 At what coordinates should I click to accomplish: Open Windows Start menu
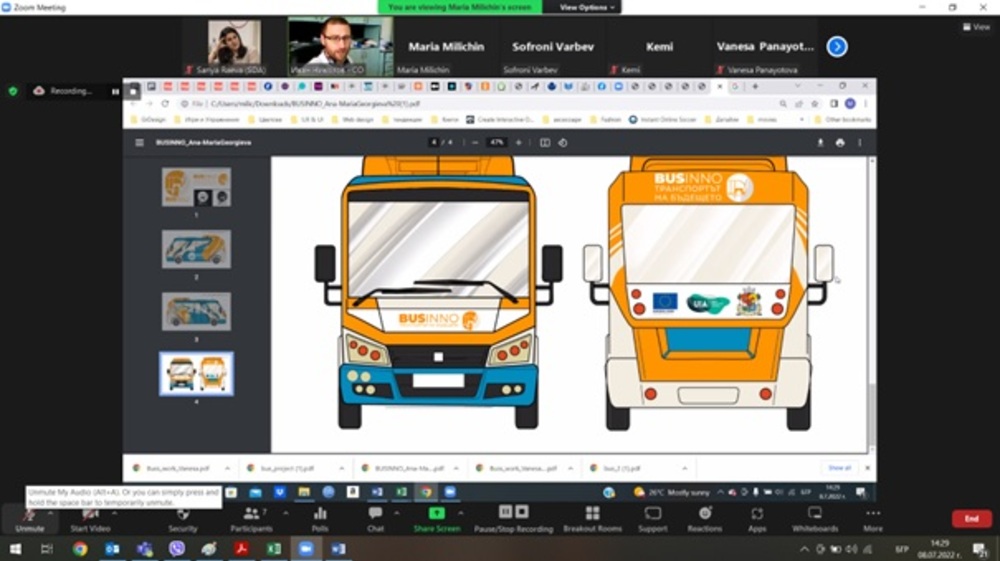click(x=15, y=549)
